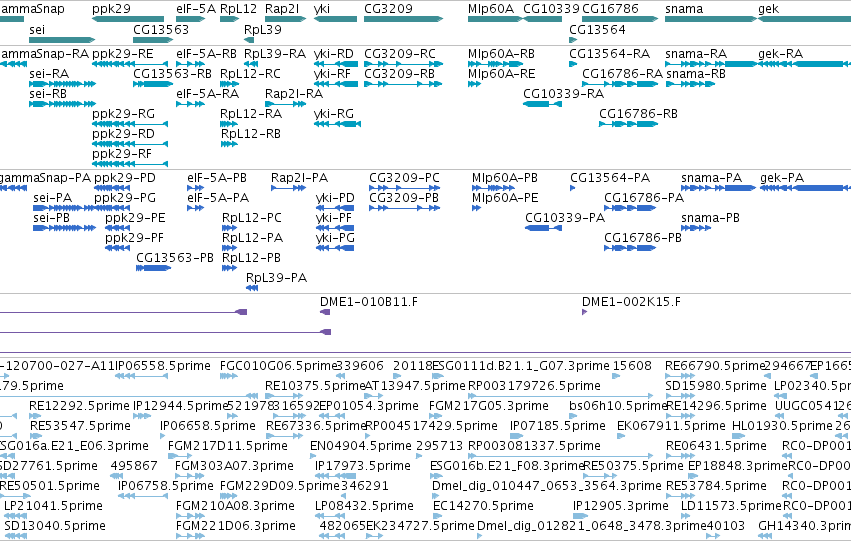Click the Mlp60A-RB transcript label

point(501,54)
